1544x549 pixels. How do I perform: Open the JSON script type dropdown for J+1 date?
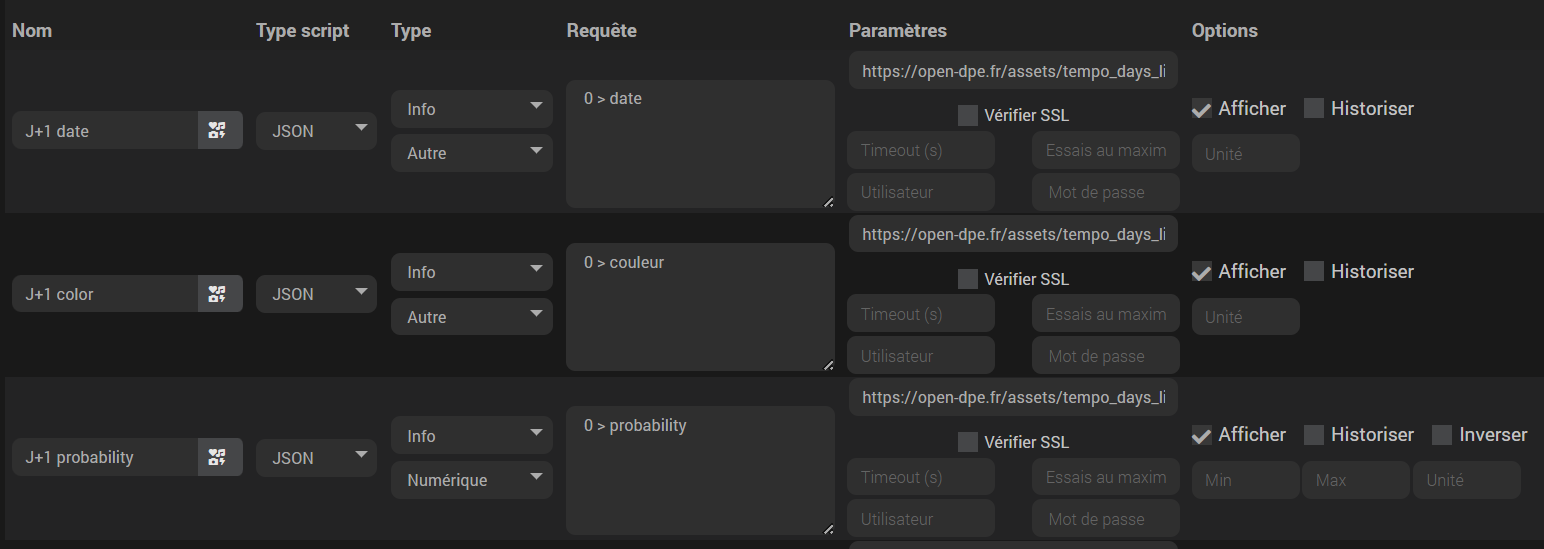[x=316, y=130]
